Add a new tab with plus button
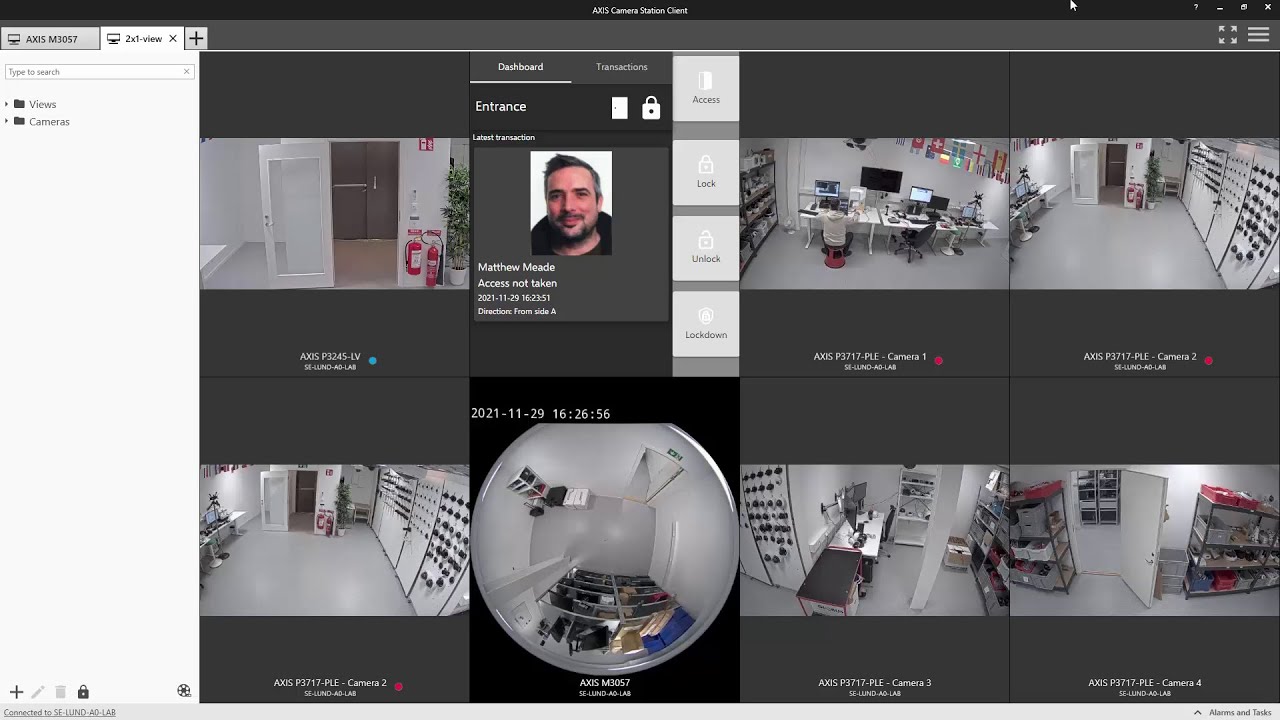This screenshot has height=720, width=1280. [196, 39]
